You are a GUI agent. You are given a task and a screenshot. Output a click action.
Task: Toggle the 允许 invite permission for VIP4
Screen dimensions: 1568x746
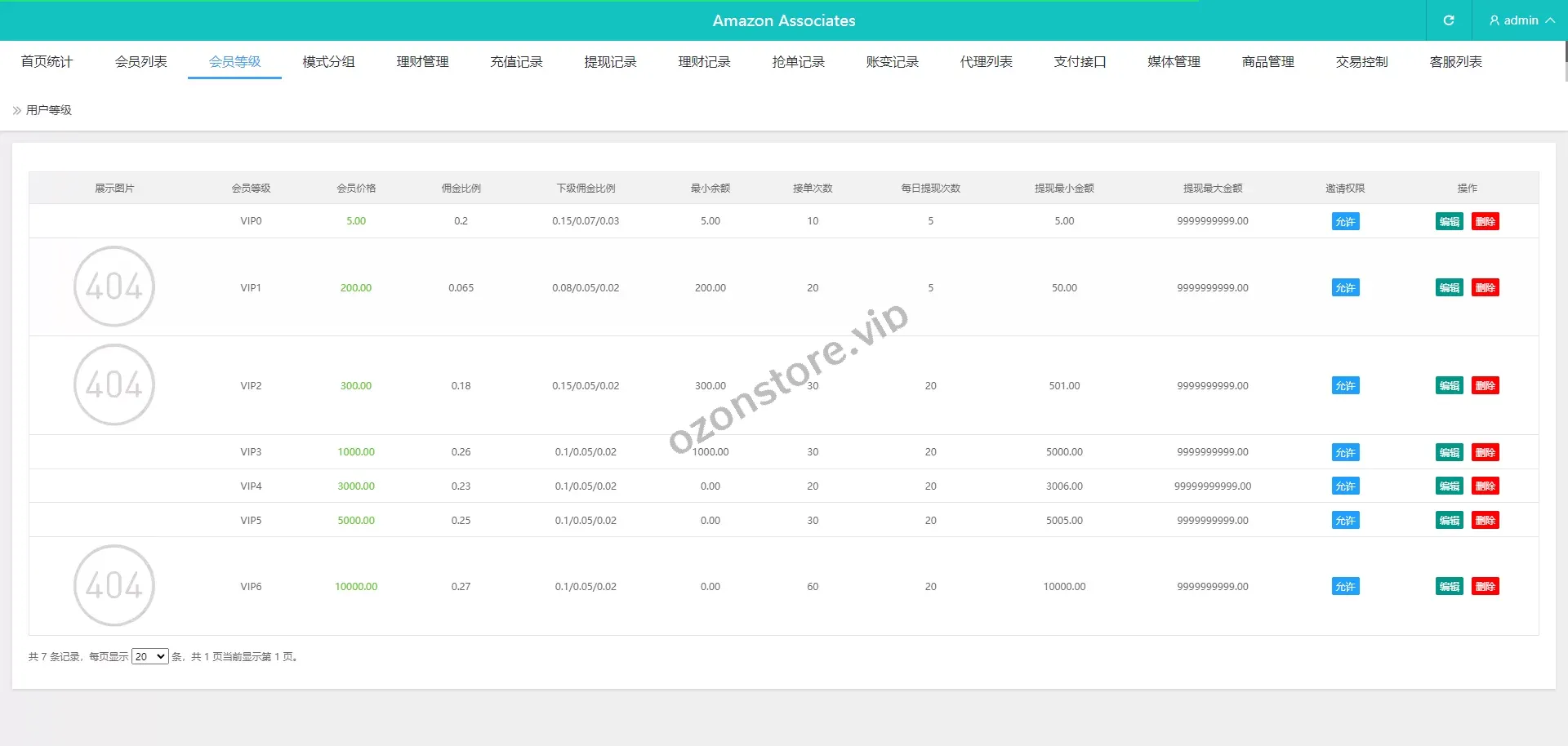(x=1345, y=486)
